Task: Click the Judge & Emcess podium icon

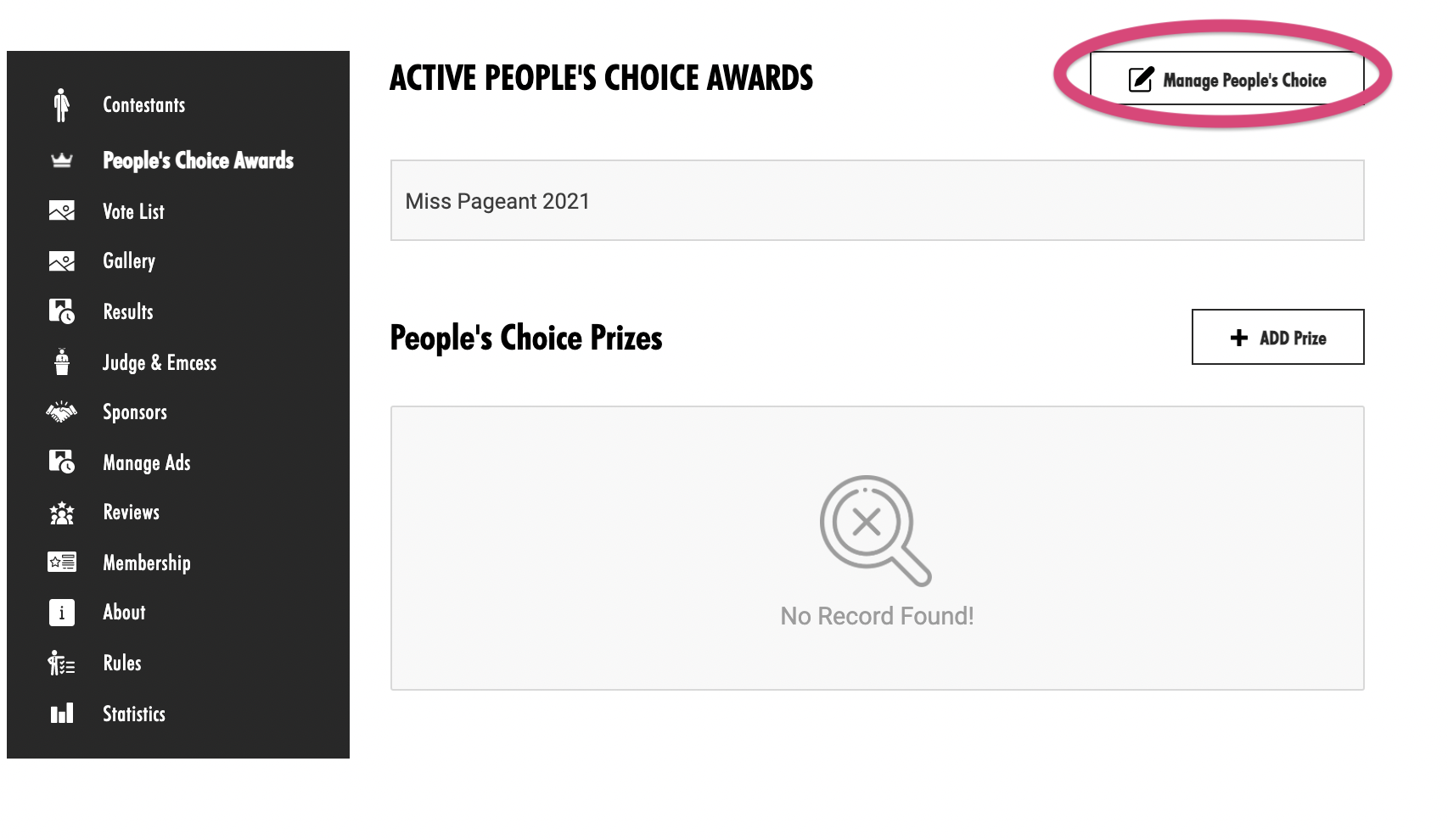Action: (x=62, y=362)
